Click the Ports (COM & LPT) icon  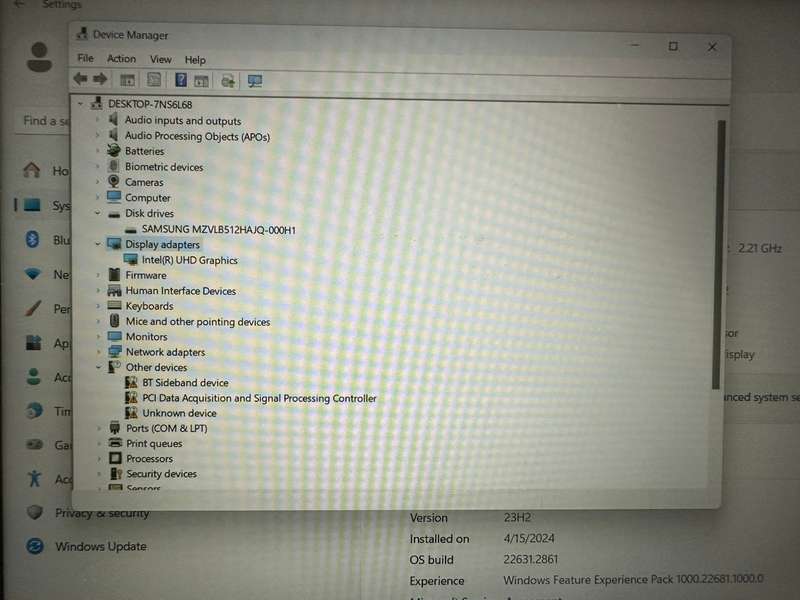(x=115, y=428)
